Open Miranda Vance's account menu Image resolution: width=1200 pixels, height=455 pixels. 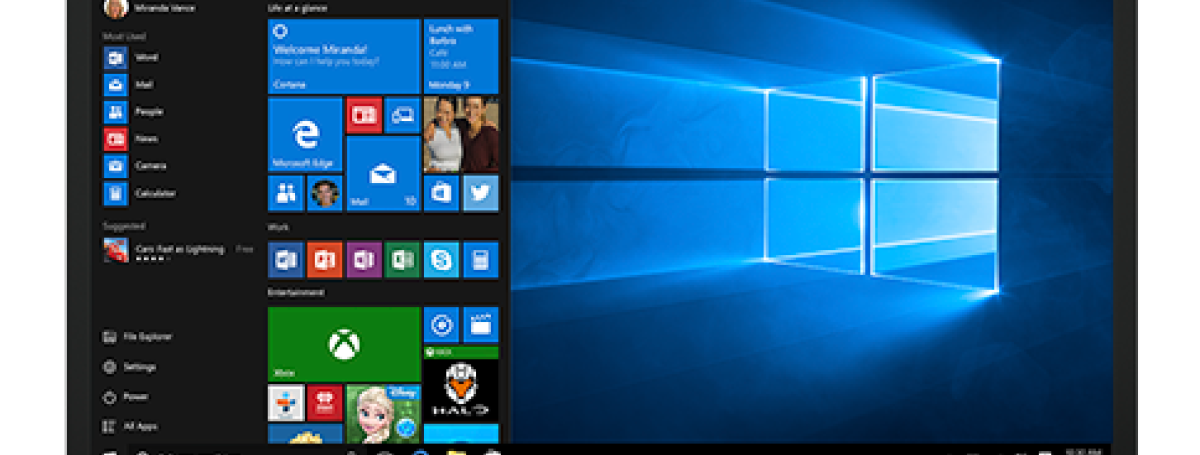click(148, 8)
